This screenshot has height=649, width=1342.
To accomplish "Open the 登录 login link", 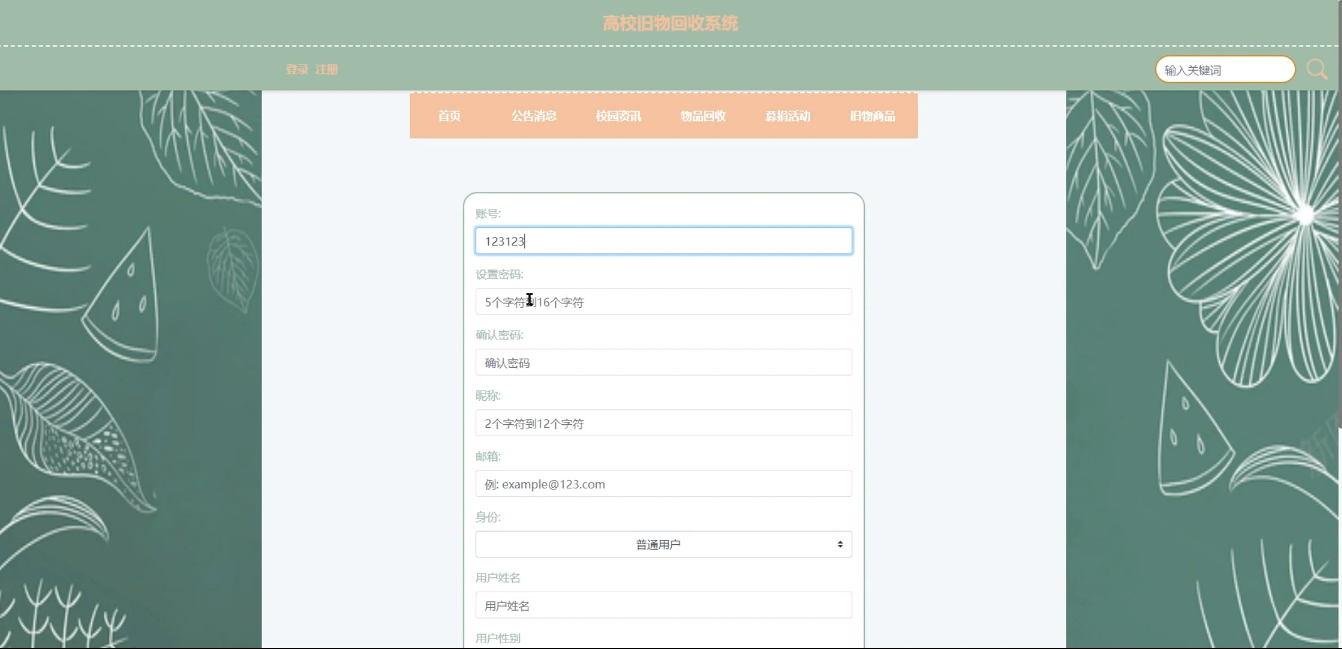I will [297, 70].
